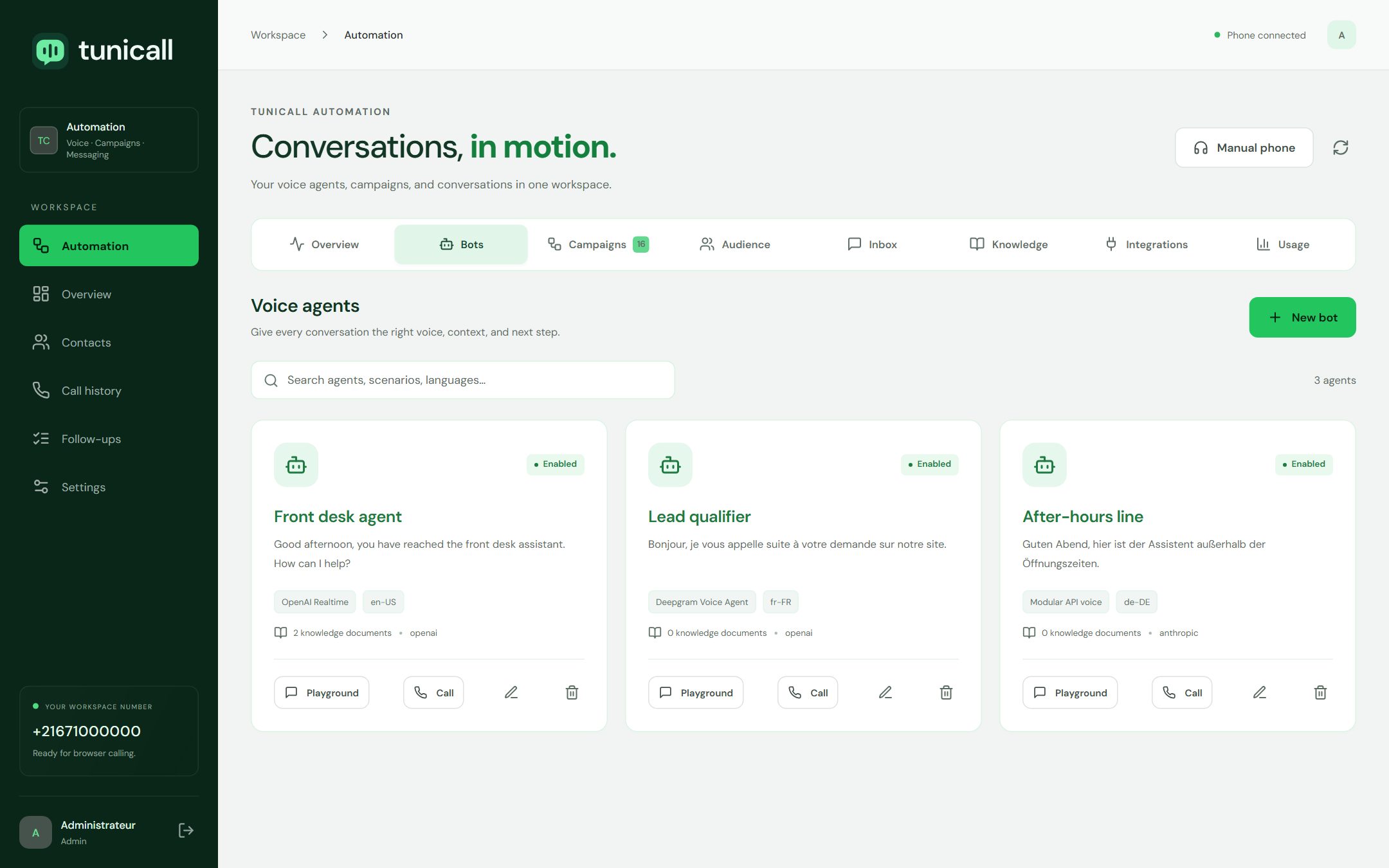The image size is (1389, 868).
Task: Delete the After-hours line bot via trash icon
Action: [x=1320, y=692]
